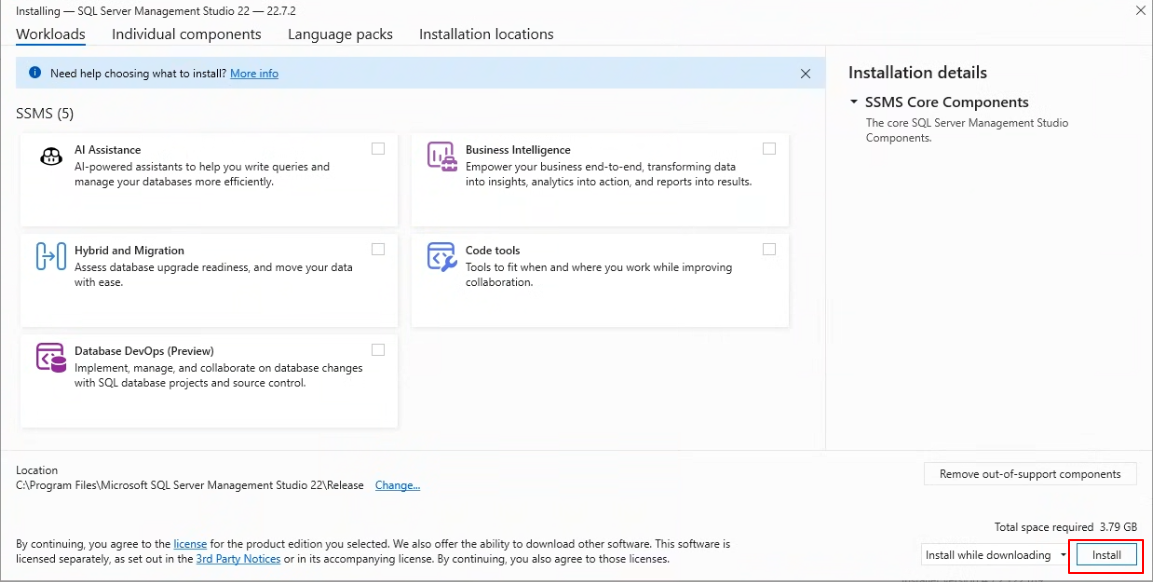Click the Hybrid and Migration workload icon

(x=51, y=257)
